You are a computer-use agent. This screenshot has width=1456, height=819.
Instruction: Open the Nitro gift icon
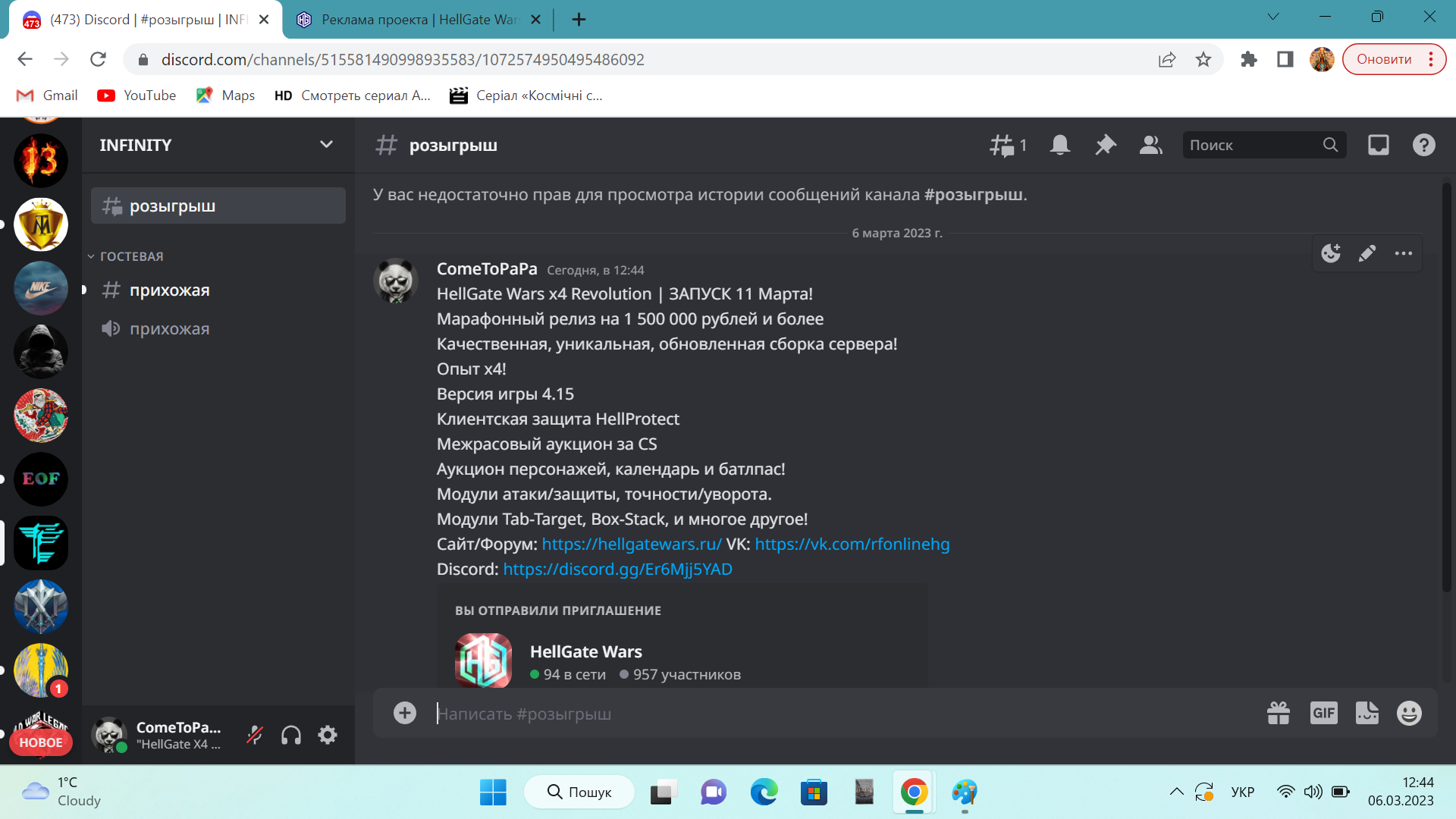coord(1279,713)
